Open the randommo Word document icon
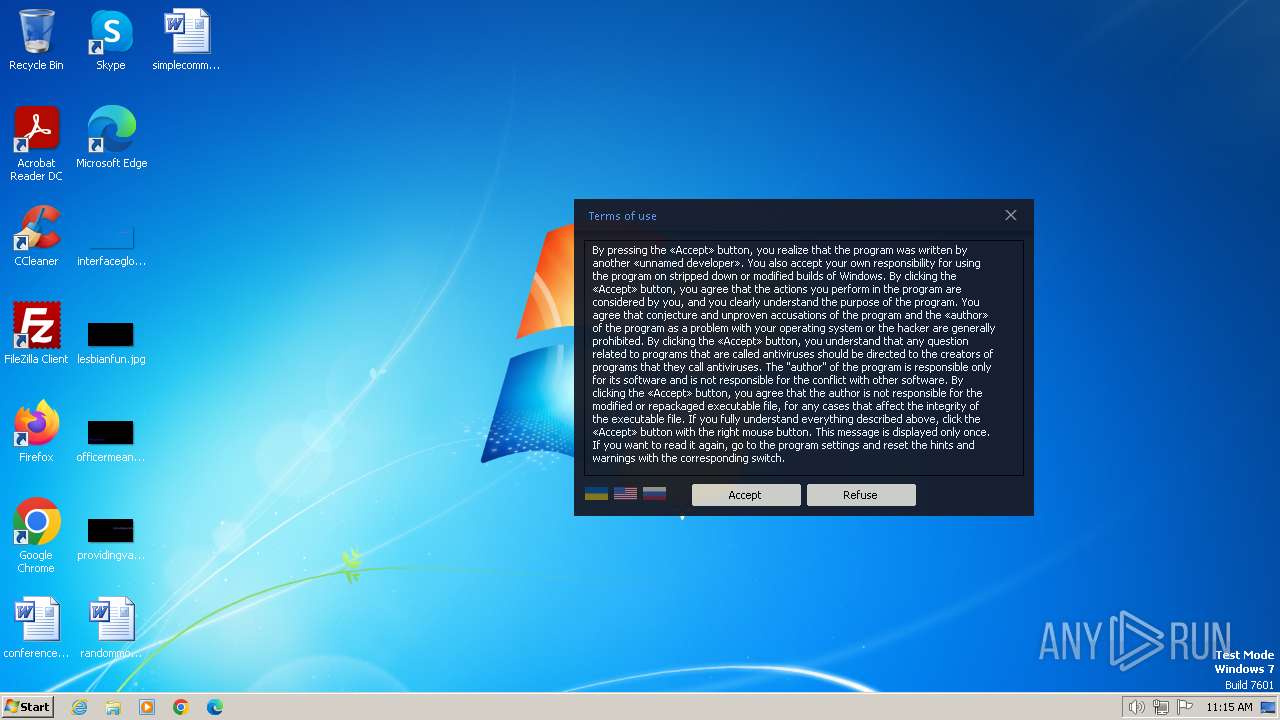1280x720 pixels. coord(111,628)
